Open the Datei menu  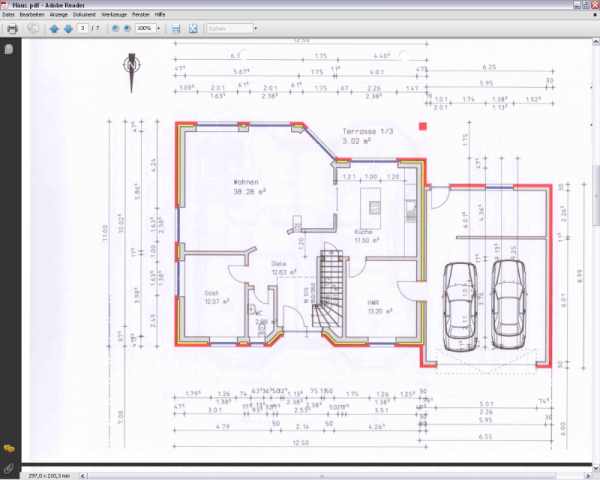tap(9, 15)
